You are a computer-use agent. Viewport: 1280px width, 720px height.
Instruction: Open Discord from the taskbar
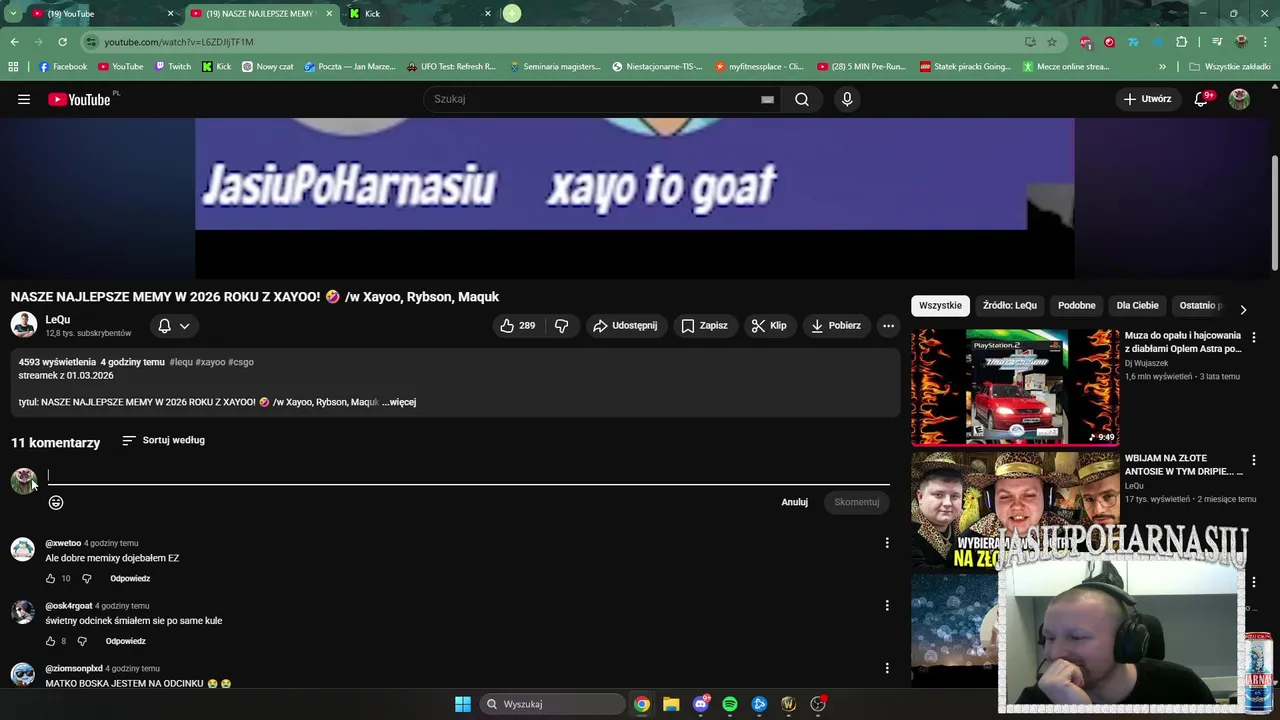tap(701, 704)
